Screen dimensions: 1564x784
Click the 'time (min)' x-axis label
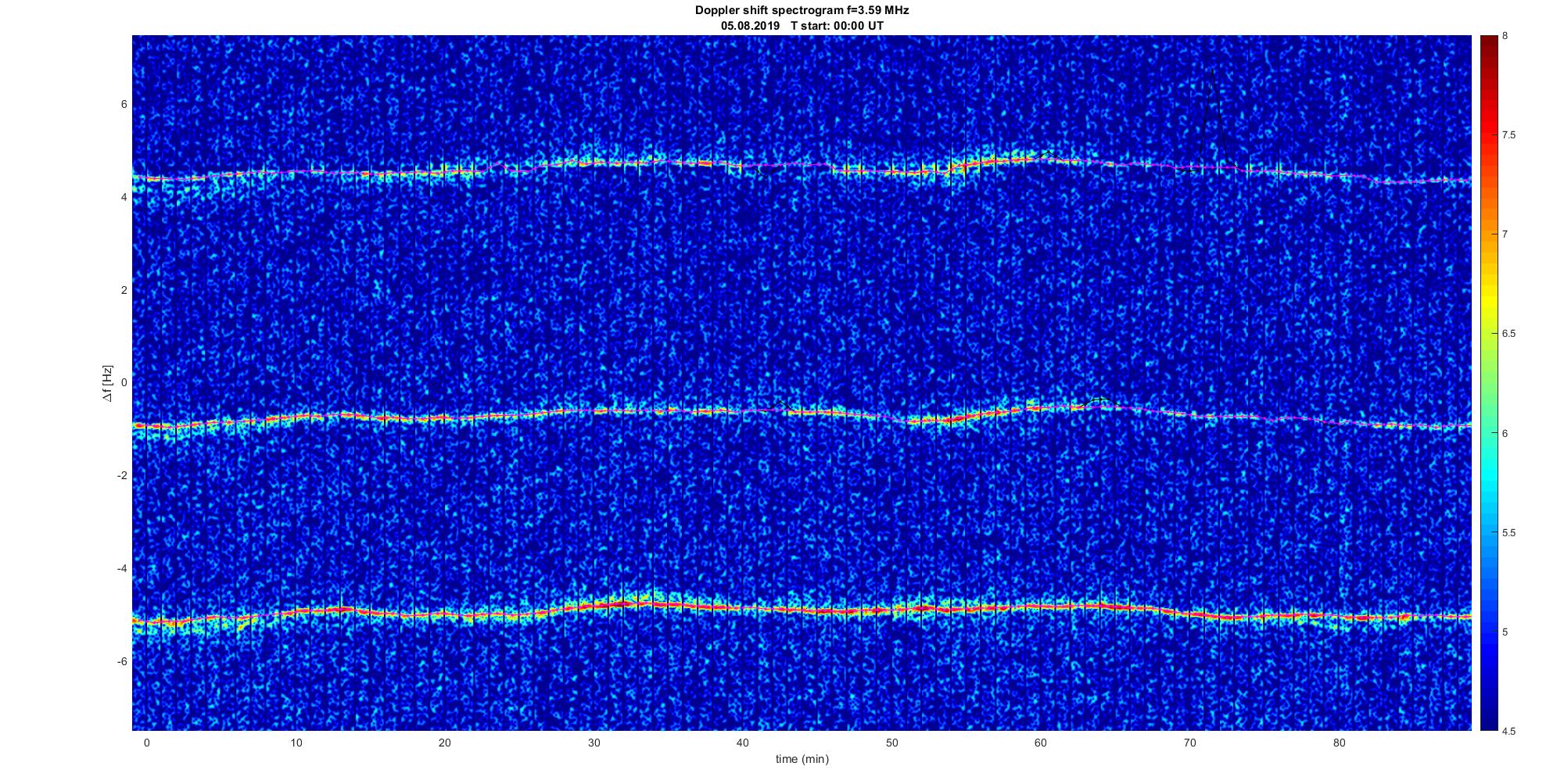(802, 759)
